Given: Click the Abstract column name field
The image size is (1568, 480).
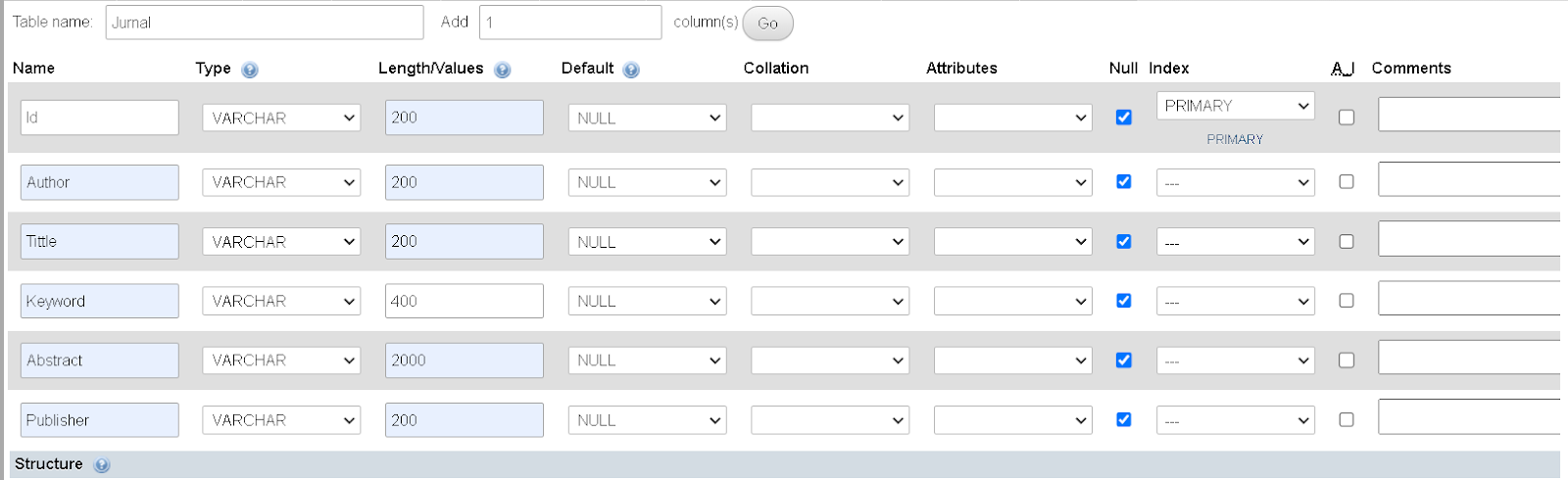Looking at the screenshot, I should pyautogui.click(x=99, y=360).
